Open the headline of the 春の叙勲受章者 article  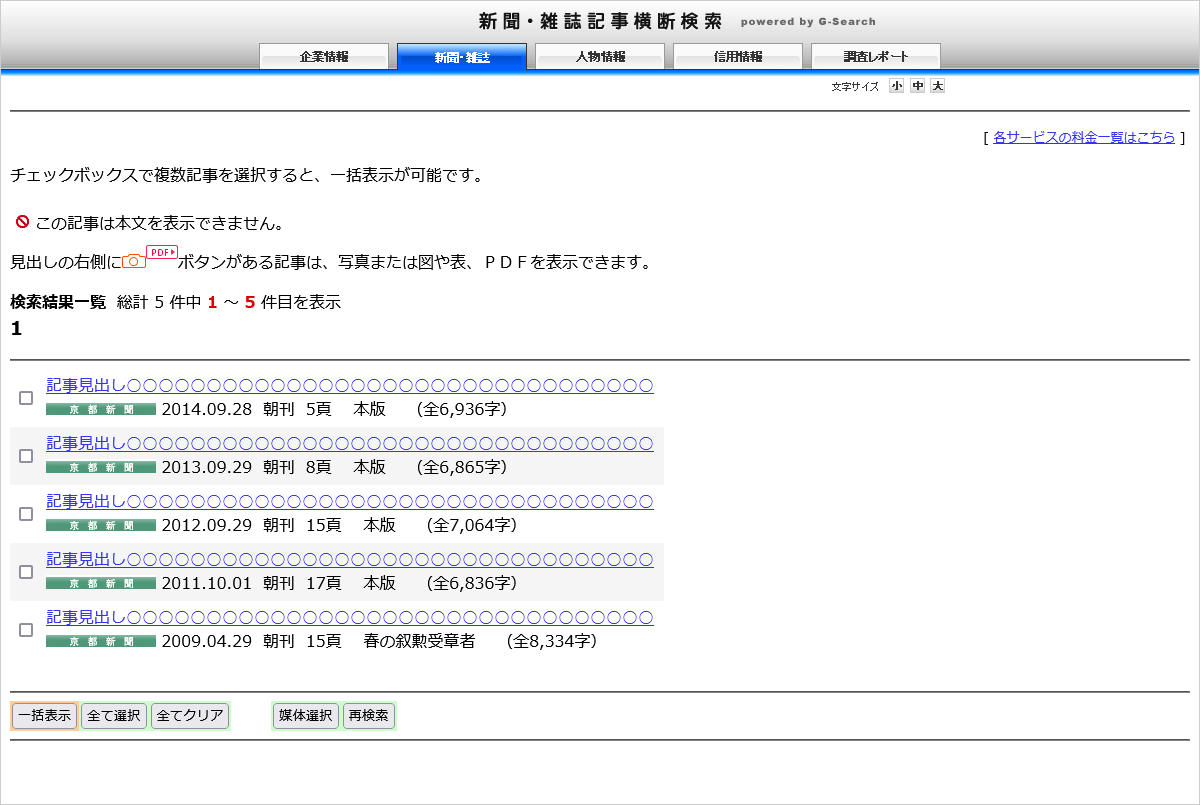[x=350, y=617]
